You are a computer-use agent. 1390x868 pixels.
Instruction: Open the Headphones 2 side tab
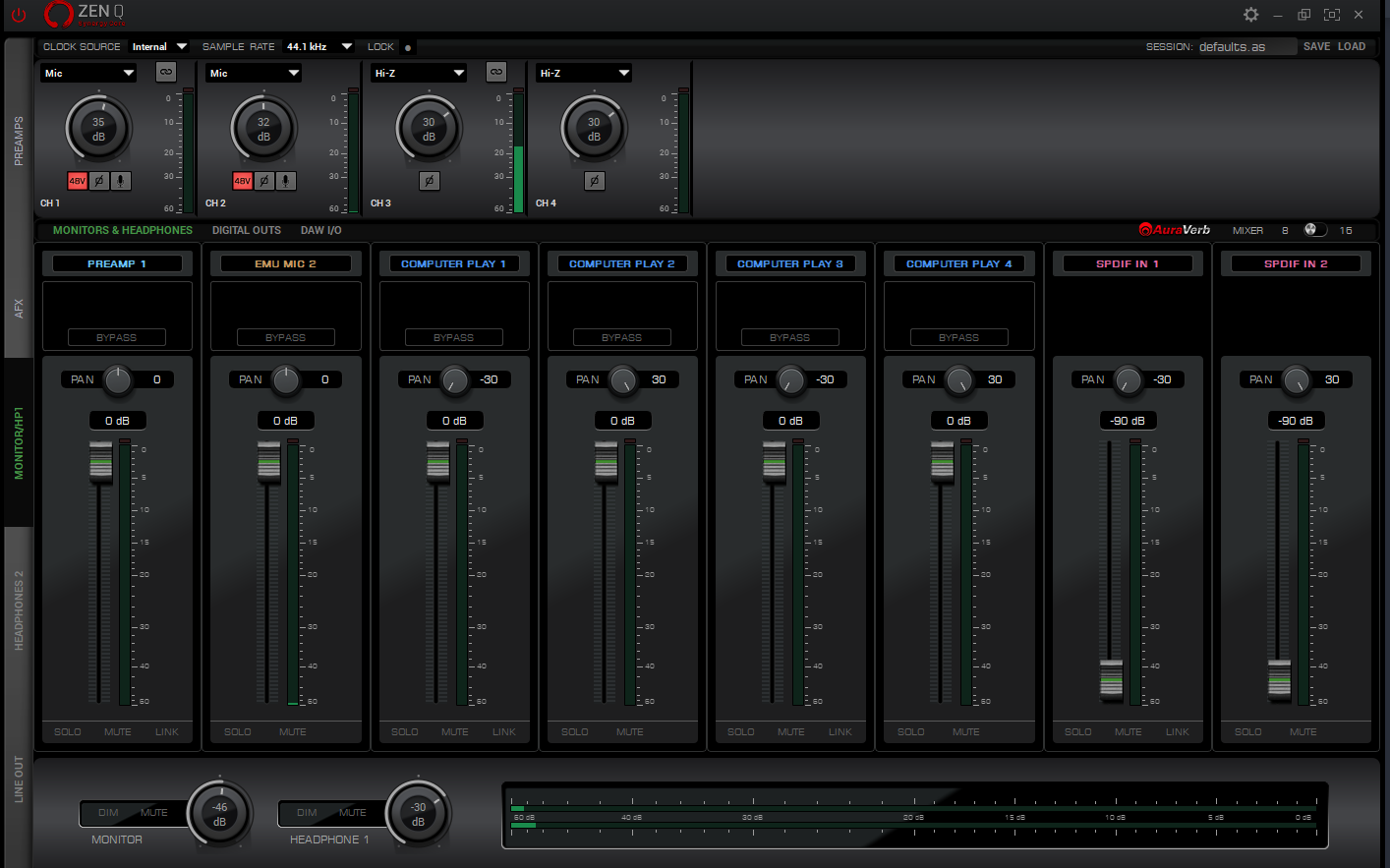pyautogui.click(x=19, y=610)
